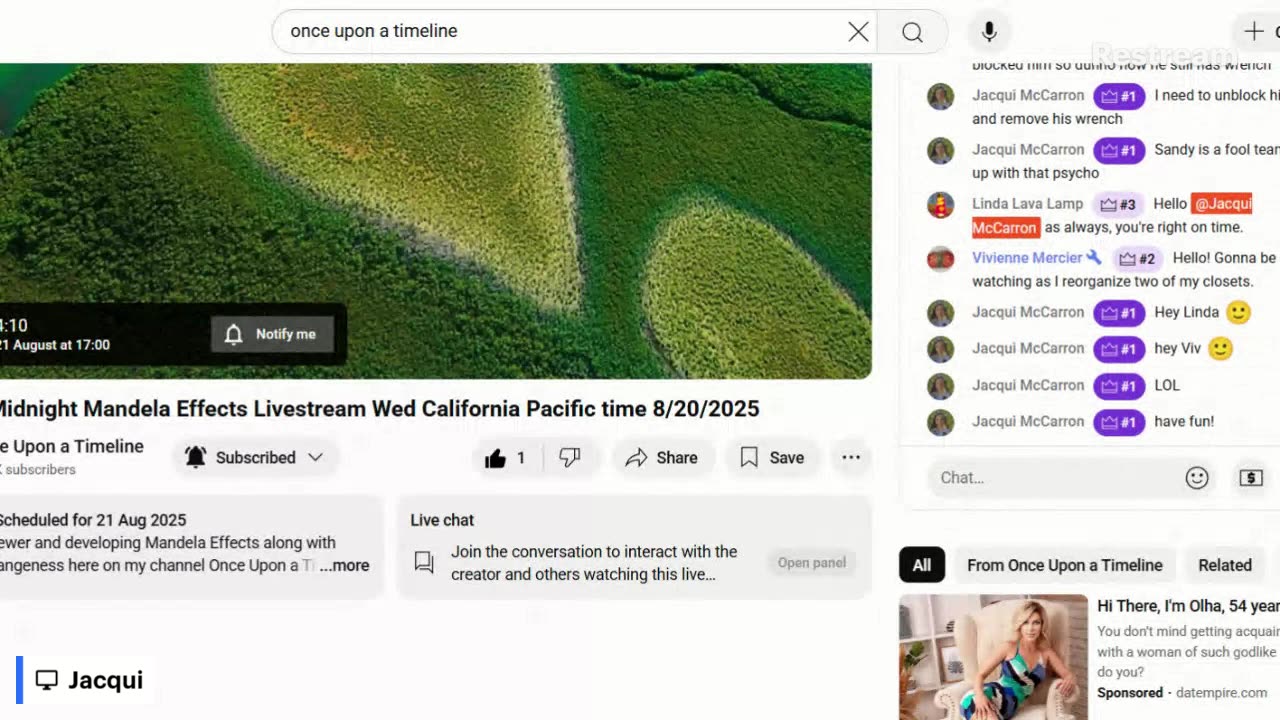This screenshot has width=1280, height=720.
Task: Click the @Jacqui McCarron highlighted mention
Action: (1112, 215)
